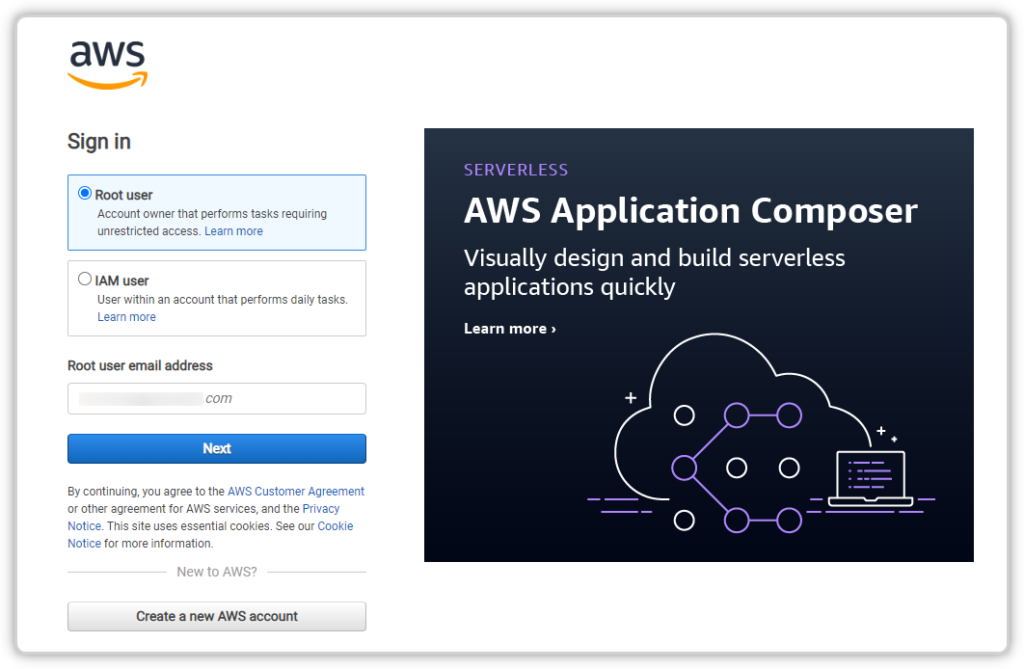1024x669 pixels.
Task: Click the New to AWS? text
Action: point(217,572)
